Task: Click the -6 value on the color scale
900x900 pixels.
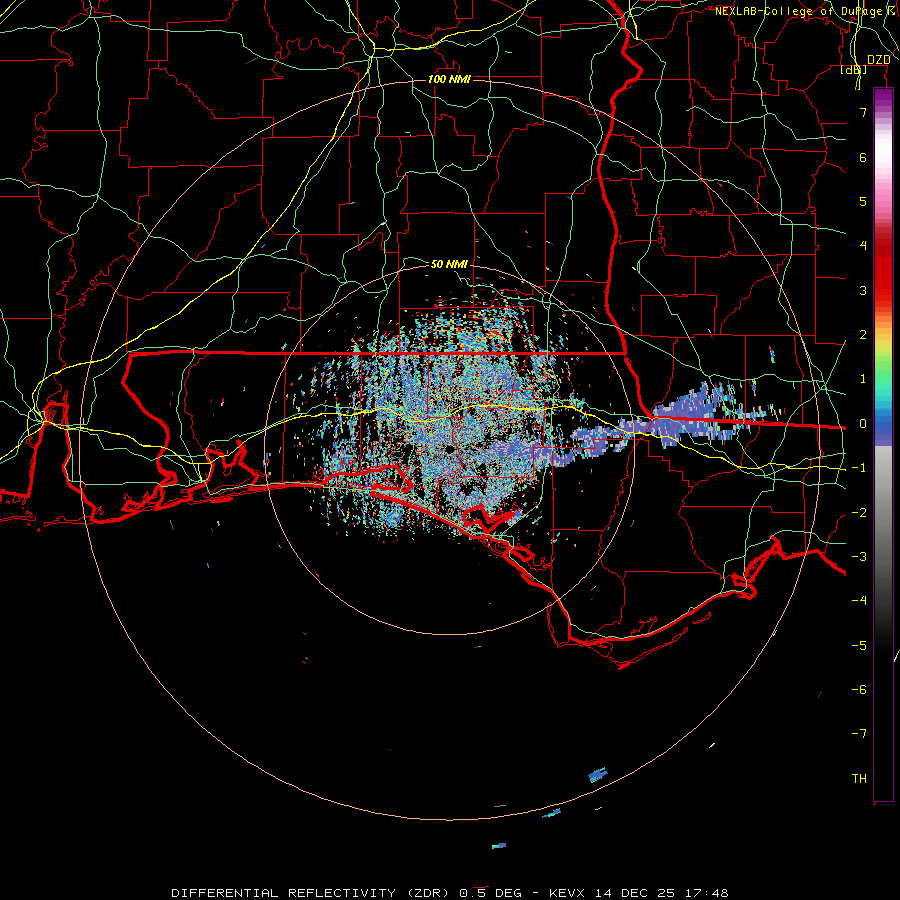Action: coord(859,690)
